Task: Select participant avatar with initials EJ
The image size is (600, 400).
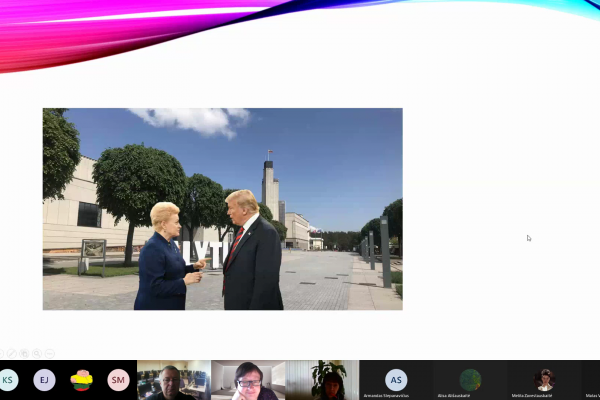Action: tap(44, 380)
